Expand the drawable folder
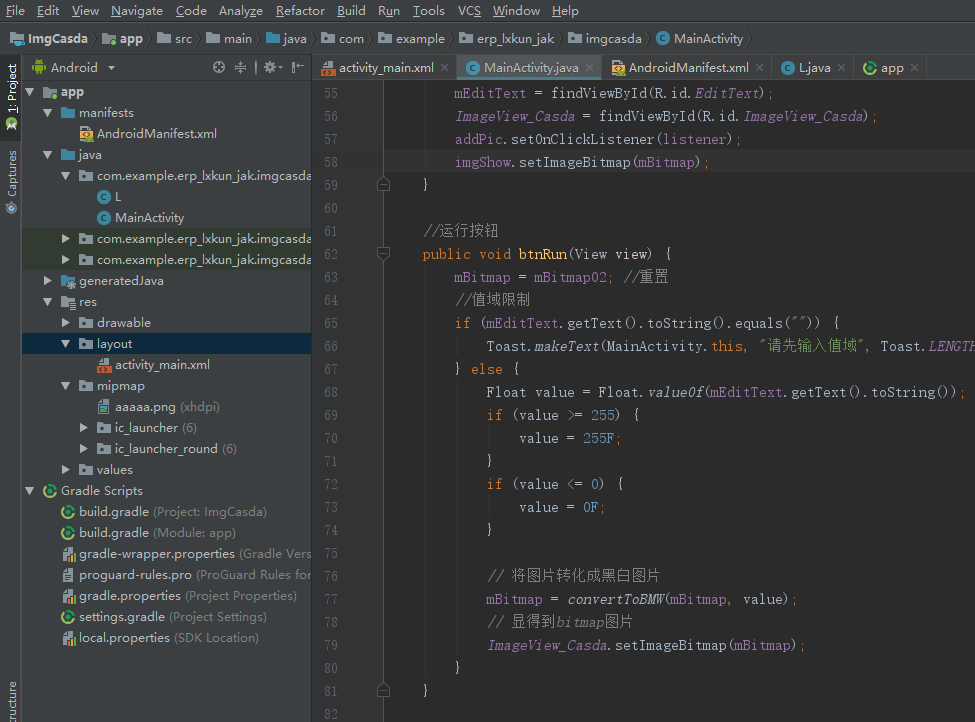Screen dimensions: 975x722 click(x=65, y=323)
